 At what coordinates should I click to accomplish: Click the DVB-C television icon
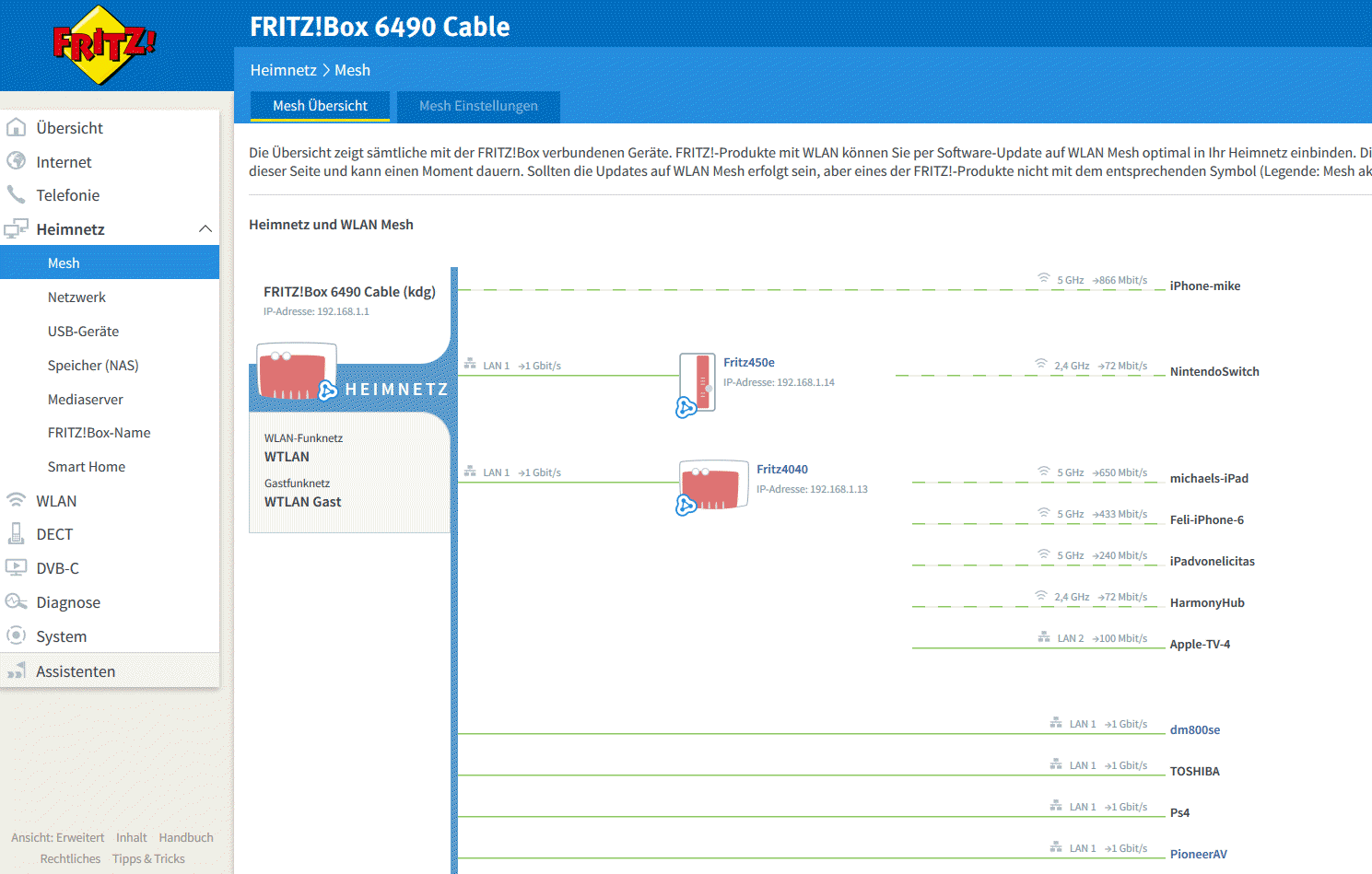(x=16, y=567)
